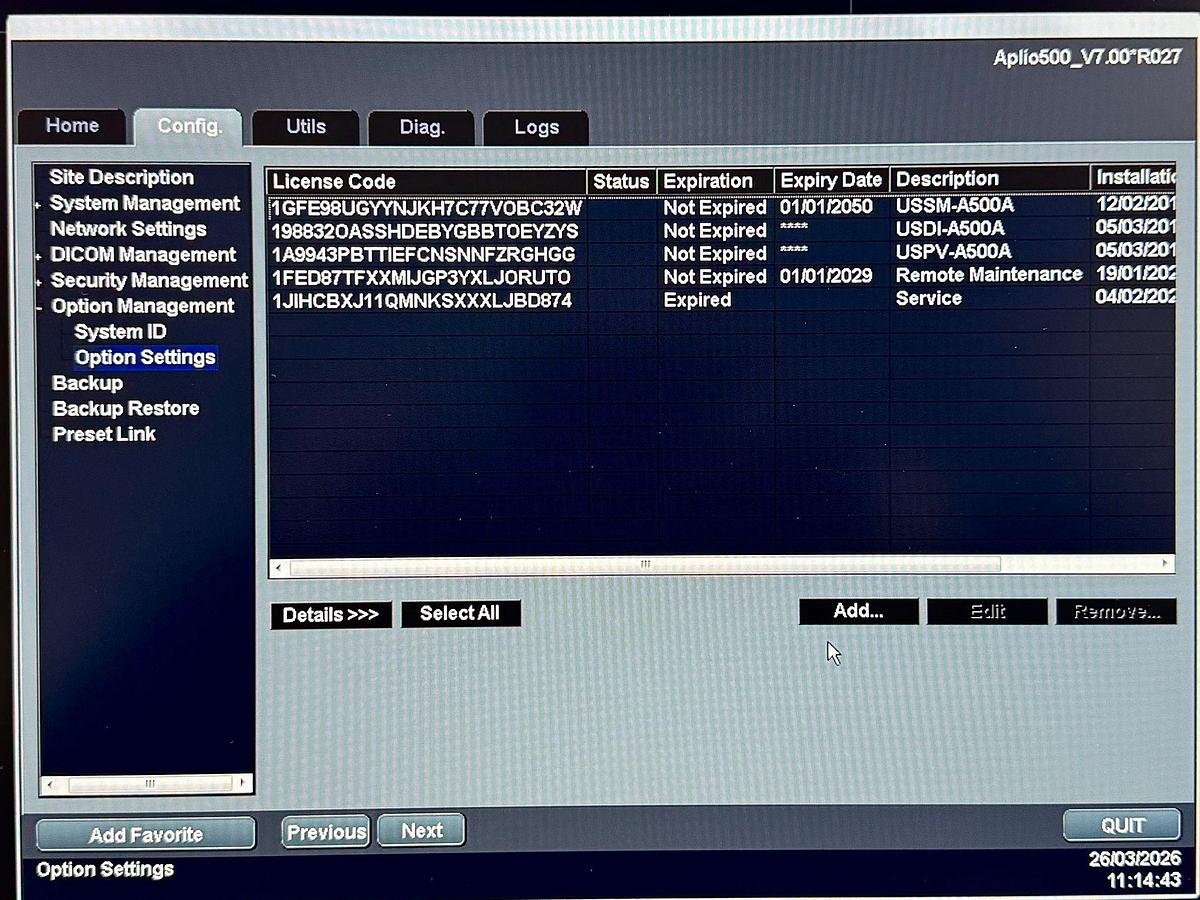This screenshot has width=1200, height=900.
Task: Go to the Home tab
Action: (x=71, y=126)
